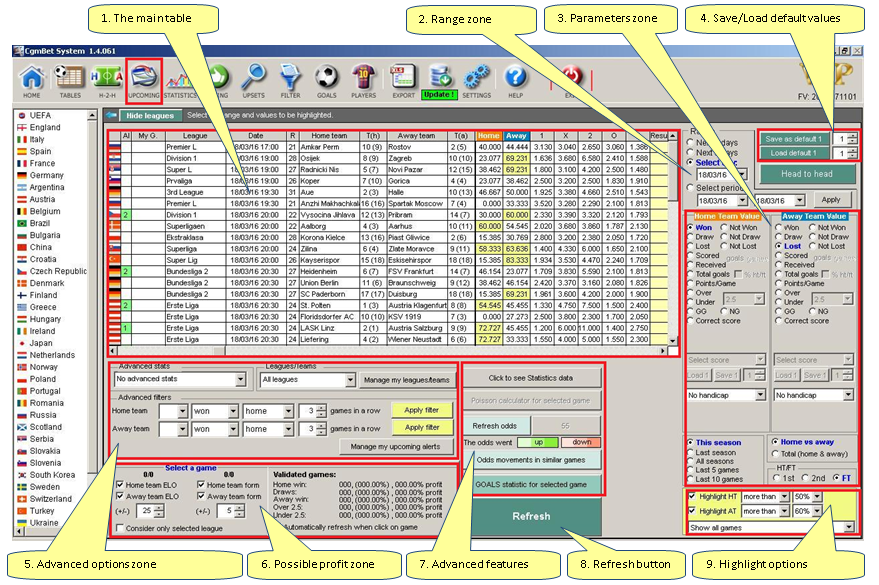879x585 pixels.
Task: Click the Head to head button
Action: 807,174
